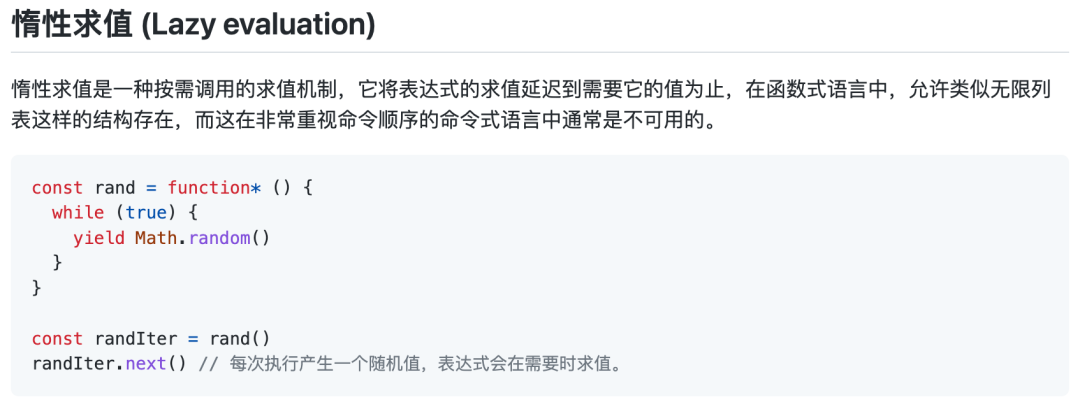Click the "惰性求值" text in the heading
The image size is (1080, 409).
coord(70,25)
